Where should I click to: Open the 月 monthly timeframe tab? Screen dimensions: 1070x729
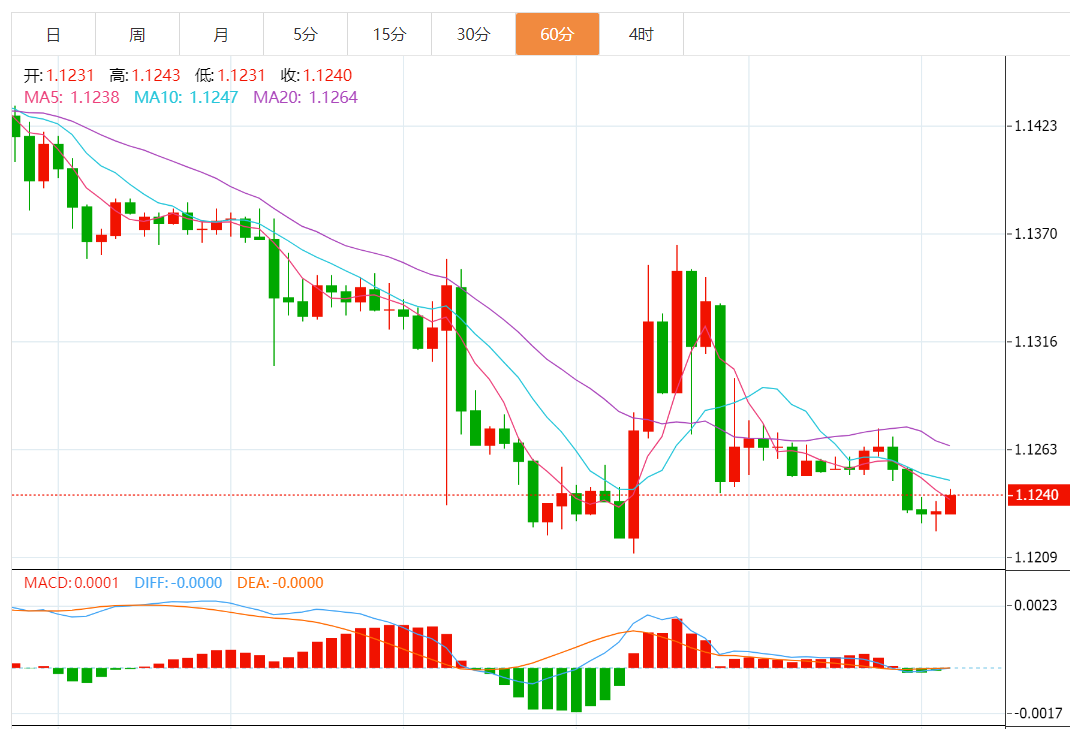tap(221, 34)
